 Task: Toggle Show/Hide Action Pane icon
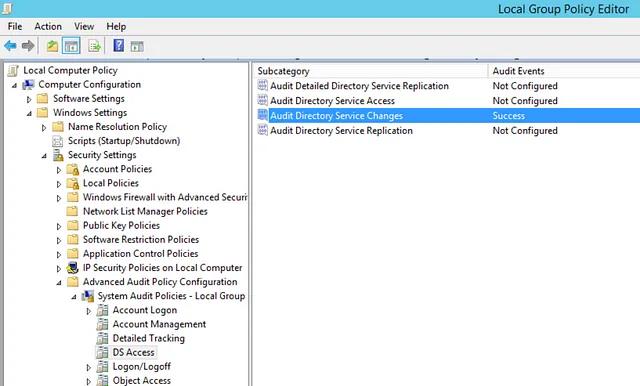137,46
